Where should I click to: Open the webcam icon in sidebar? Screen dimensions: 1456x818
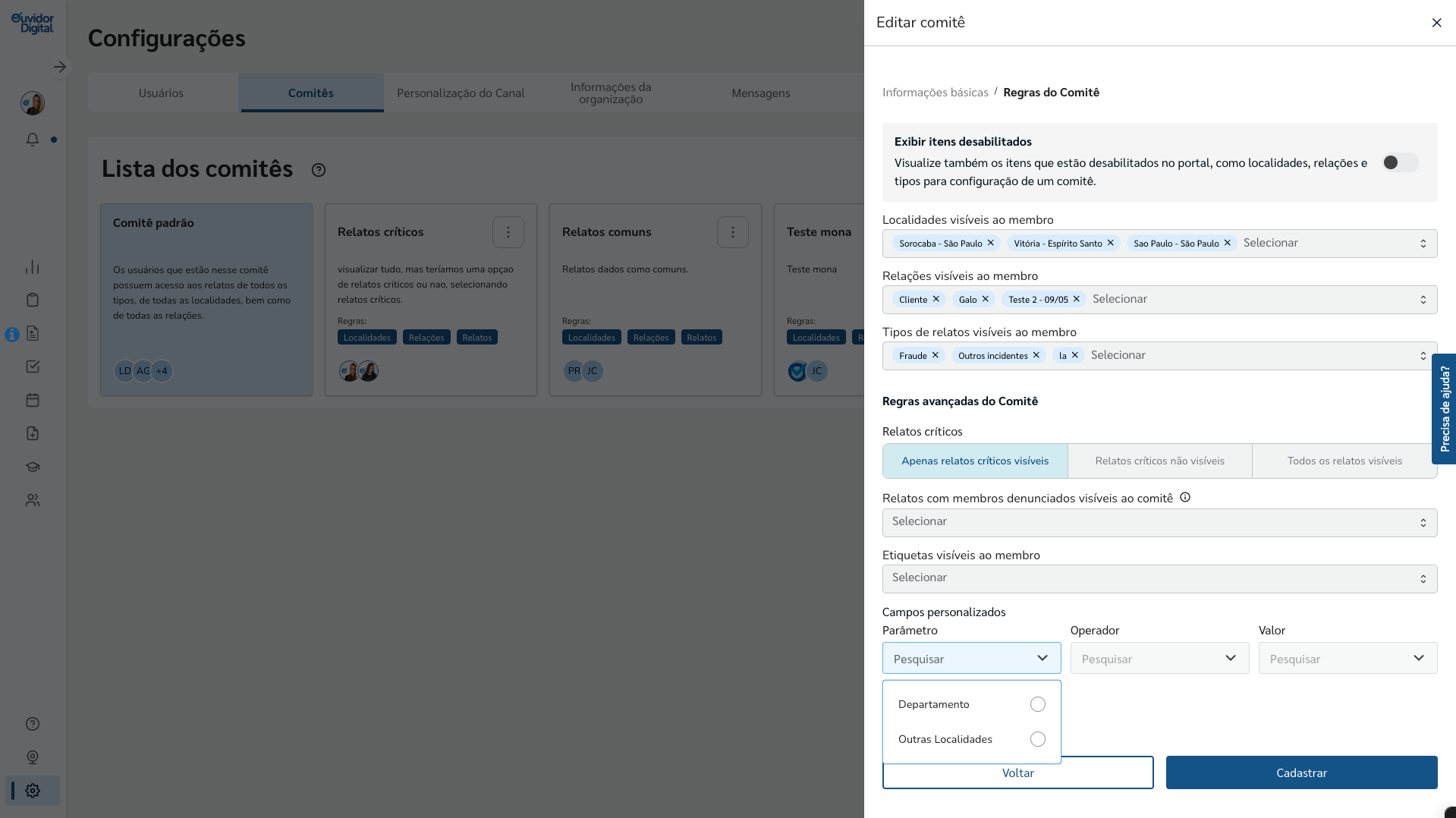33,757
